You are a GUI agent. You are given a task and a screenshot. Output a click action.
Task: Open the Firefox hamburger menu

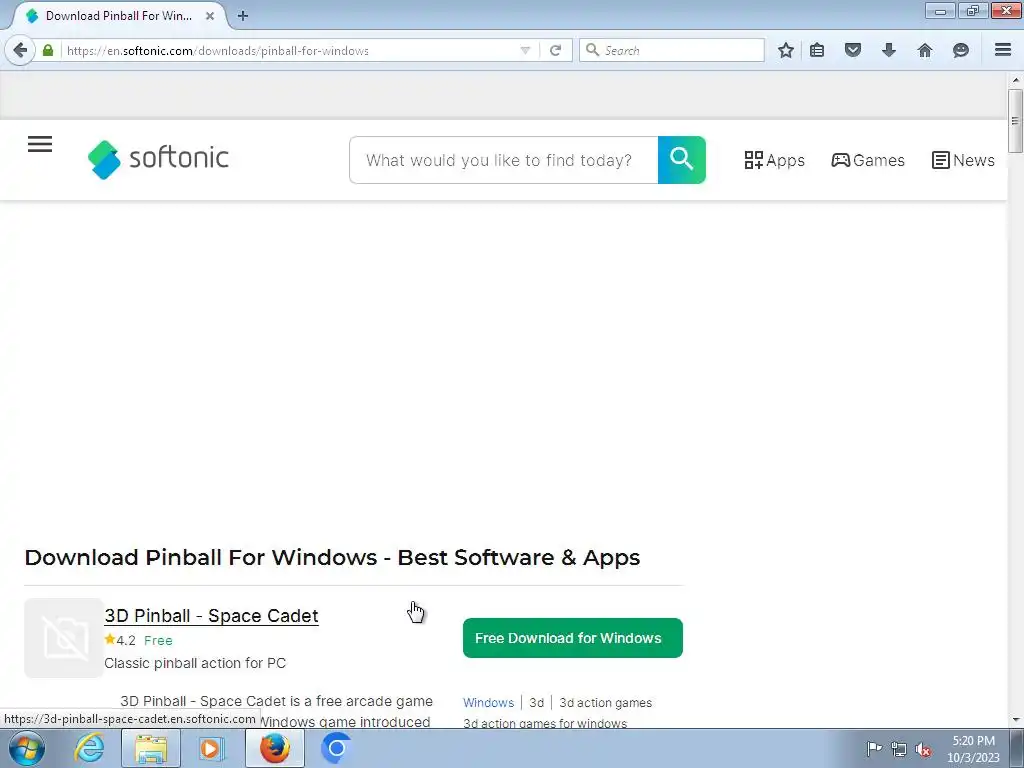tap(1003, 50)
